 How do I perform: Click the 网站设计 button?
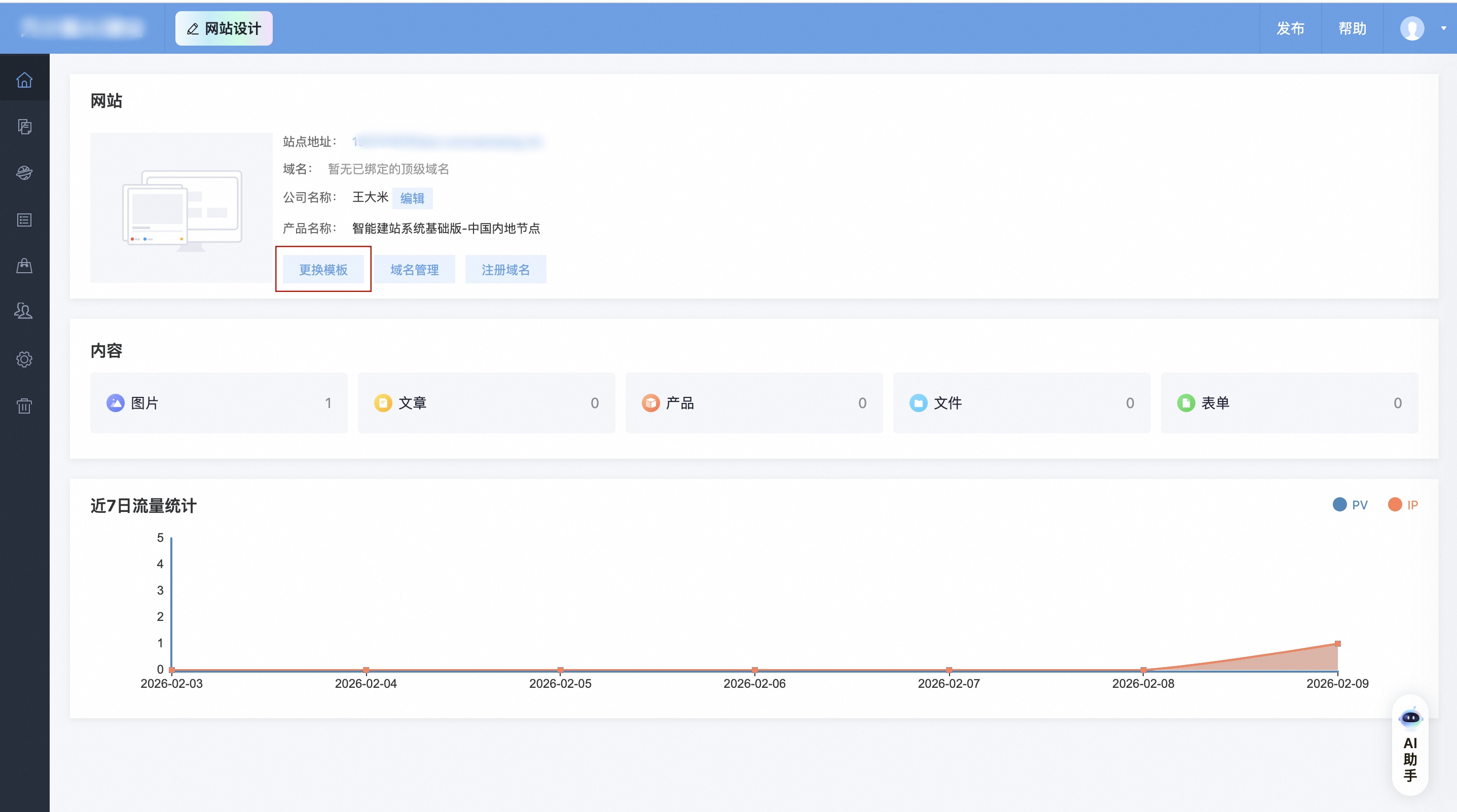click(x=224, y=28)
